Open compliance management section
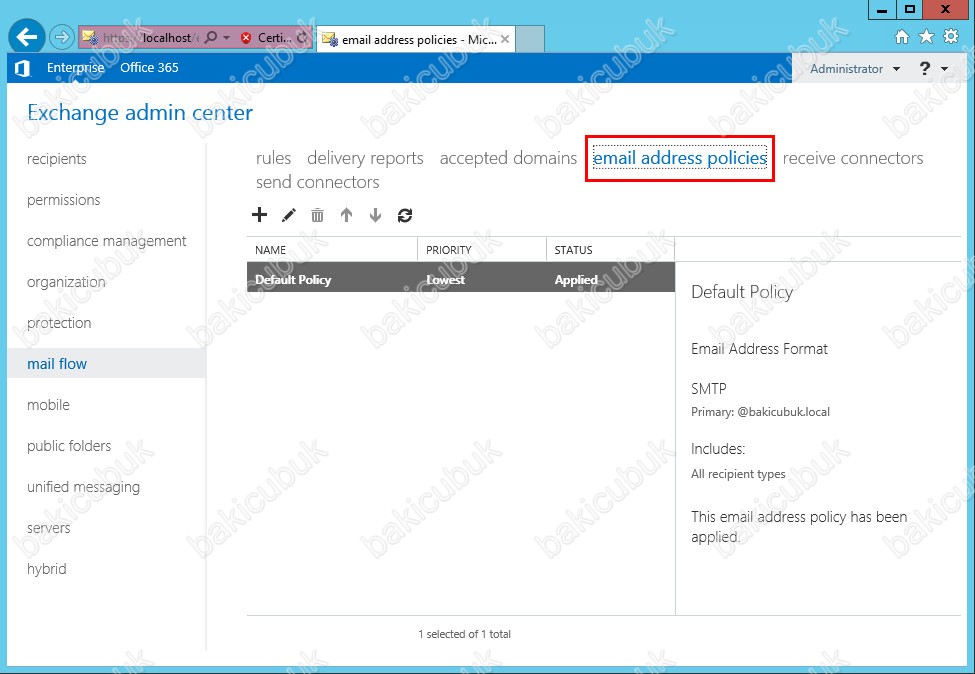The width and height of the screenshot is (975, 674). tap(106, 241)
